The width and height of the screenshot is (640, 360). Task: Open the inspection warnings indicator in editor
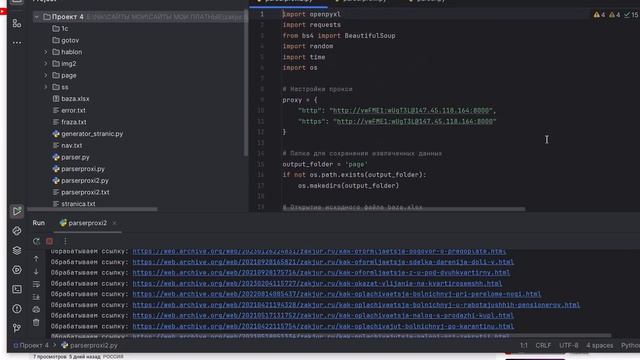pyautogui.click(x=616, y=15)
